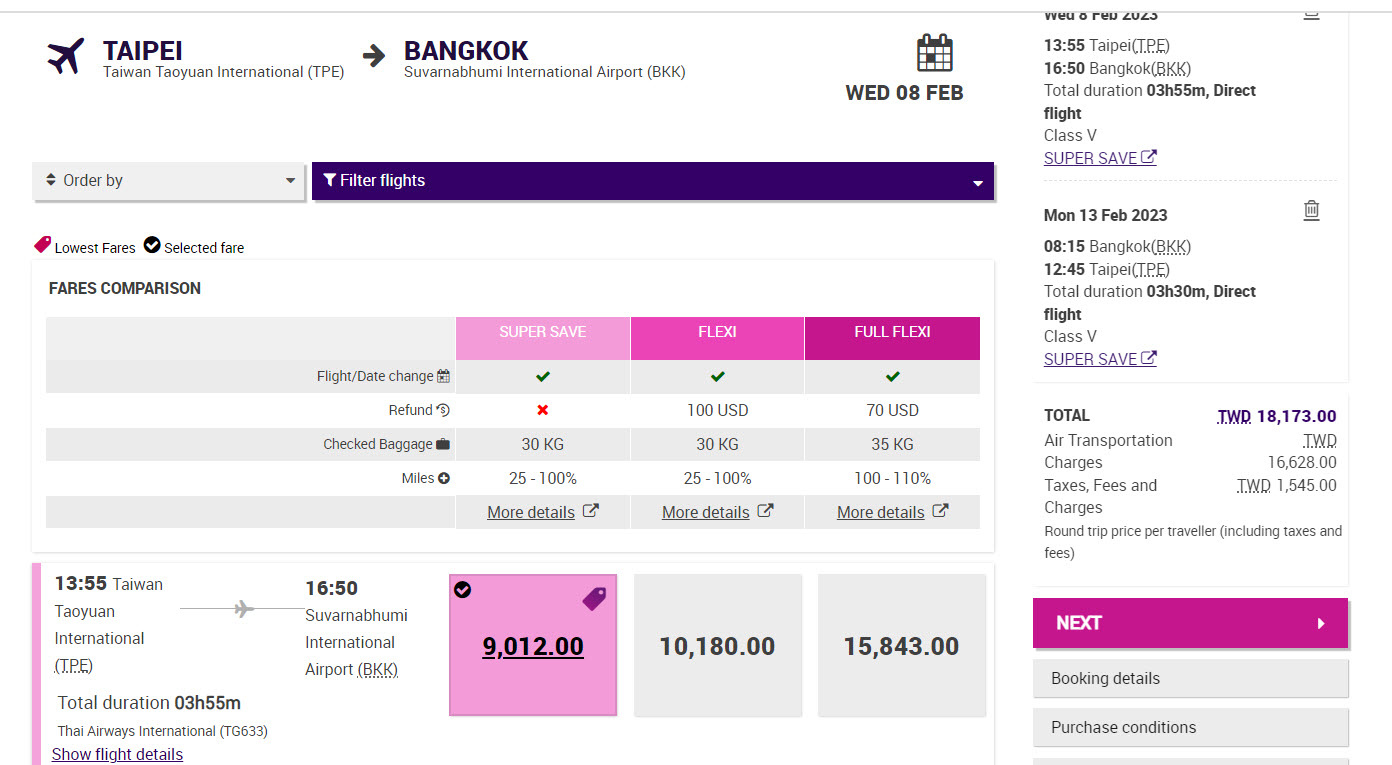Screen dimensions: 1392x765
Task: Open More details for SUPER SAVE
Action: [531, 512]
